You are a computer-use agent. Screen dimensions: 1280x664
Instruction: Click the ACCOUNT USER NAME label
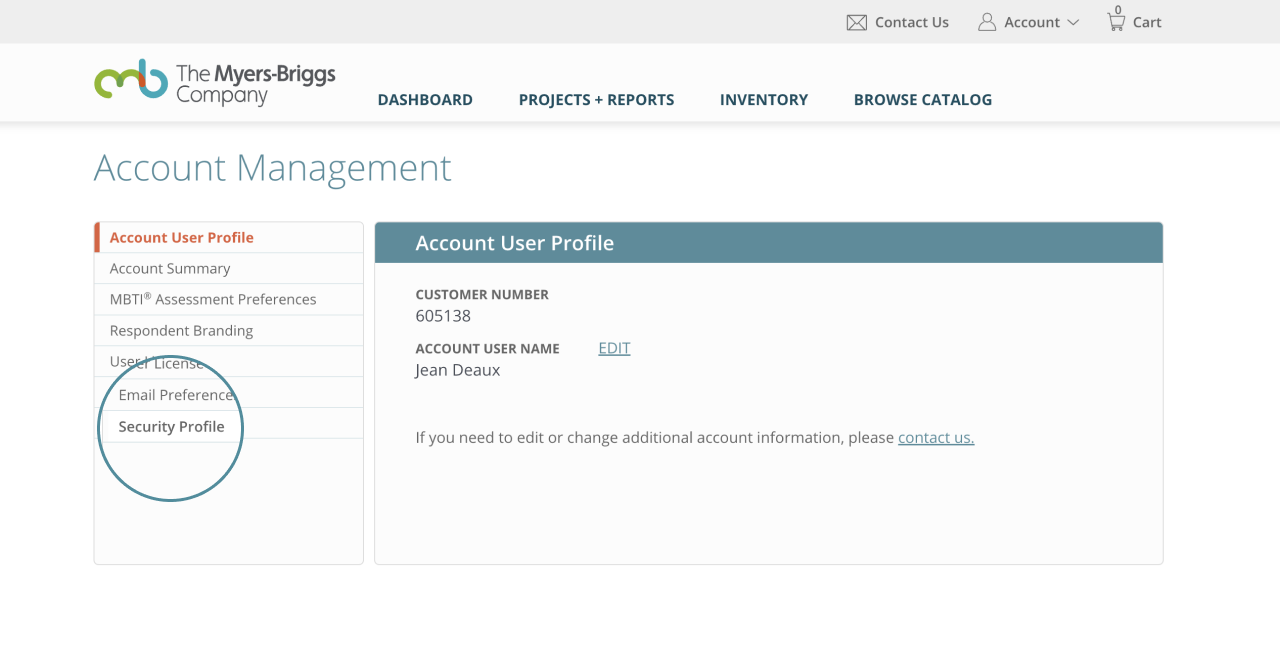click(487, 349)
